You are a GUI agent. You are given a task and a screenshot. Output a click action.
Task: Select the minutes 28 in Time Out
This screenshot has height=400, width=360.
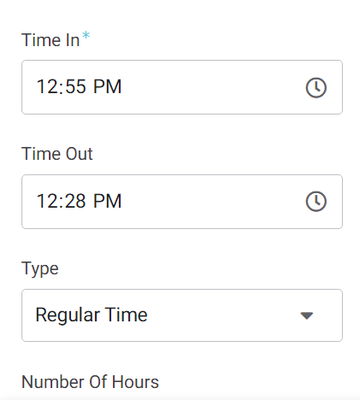(75, 201)
